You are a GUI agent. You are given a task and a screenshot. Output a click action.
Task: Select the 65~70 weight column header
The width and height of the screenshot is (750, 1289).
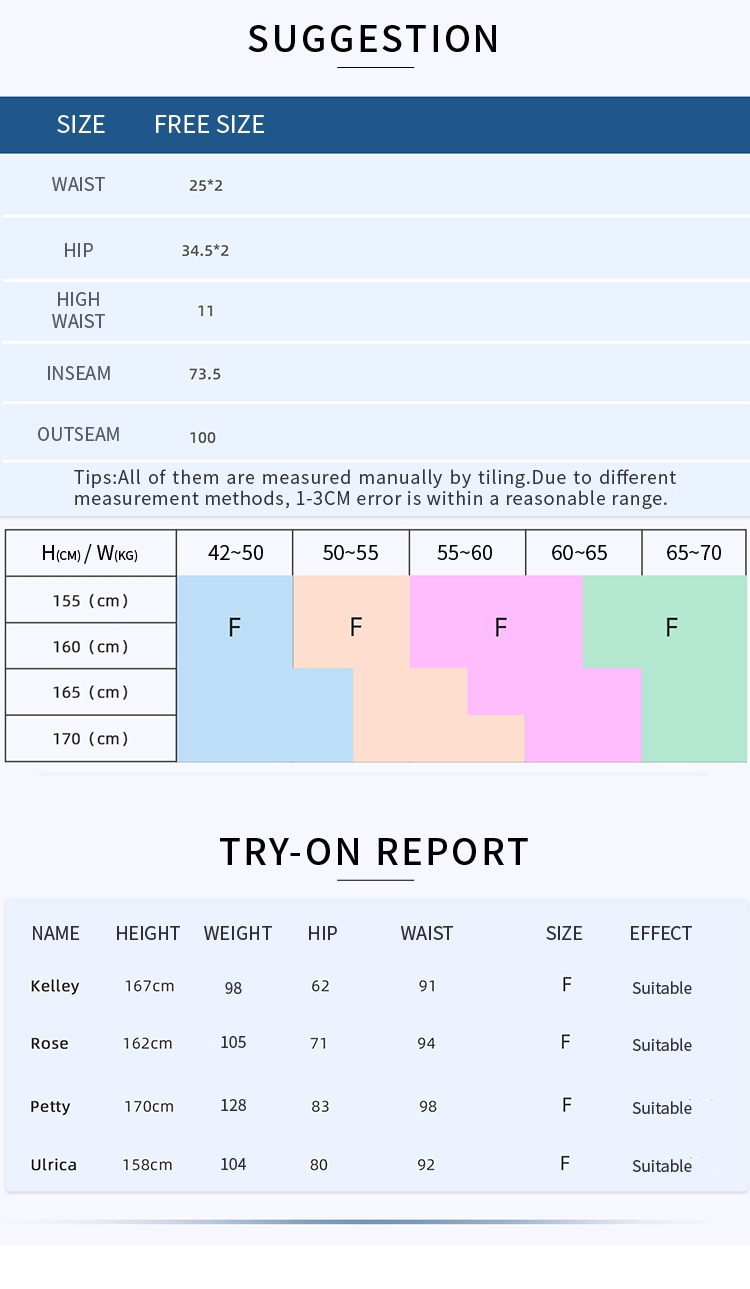pyautogui.click(x=694, y=553)
